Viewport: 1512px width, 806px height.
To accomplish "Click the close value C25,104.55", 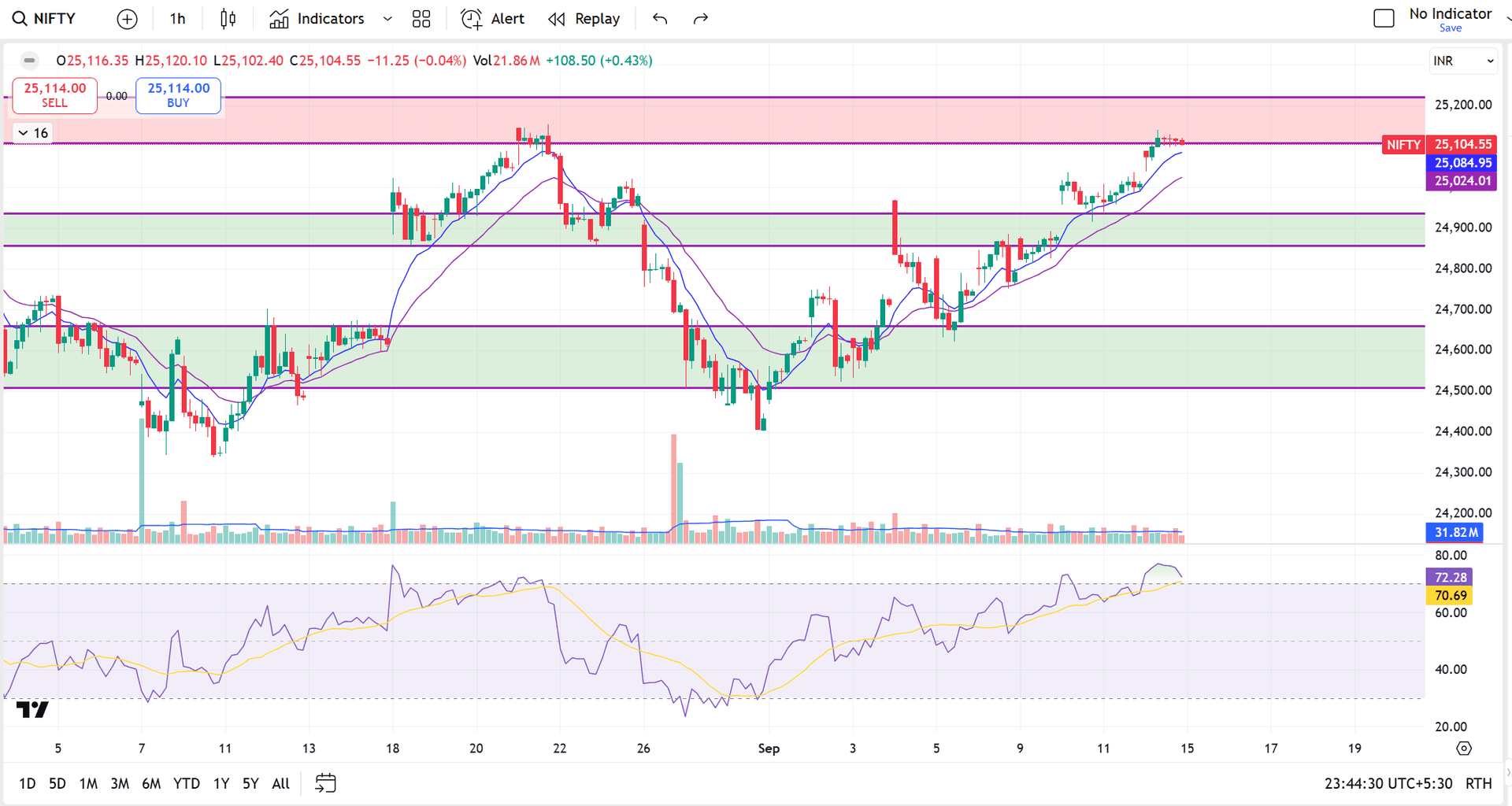I will click(x=324, y=61).
